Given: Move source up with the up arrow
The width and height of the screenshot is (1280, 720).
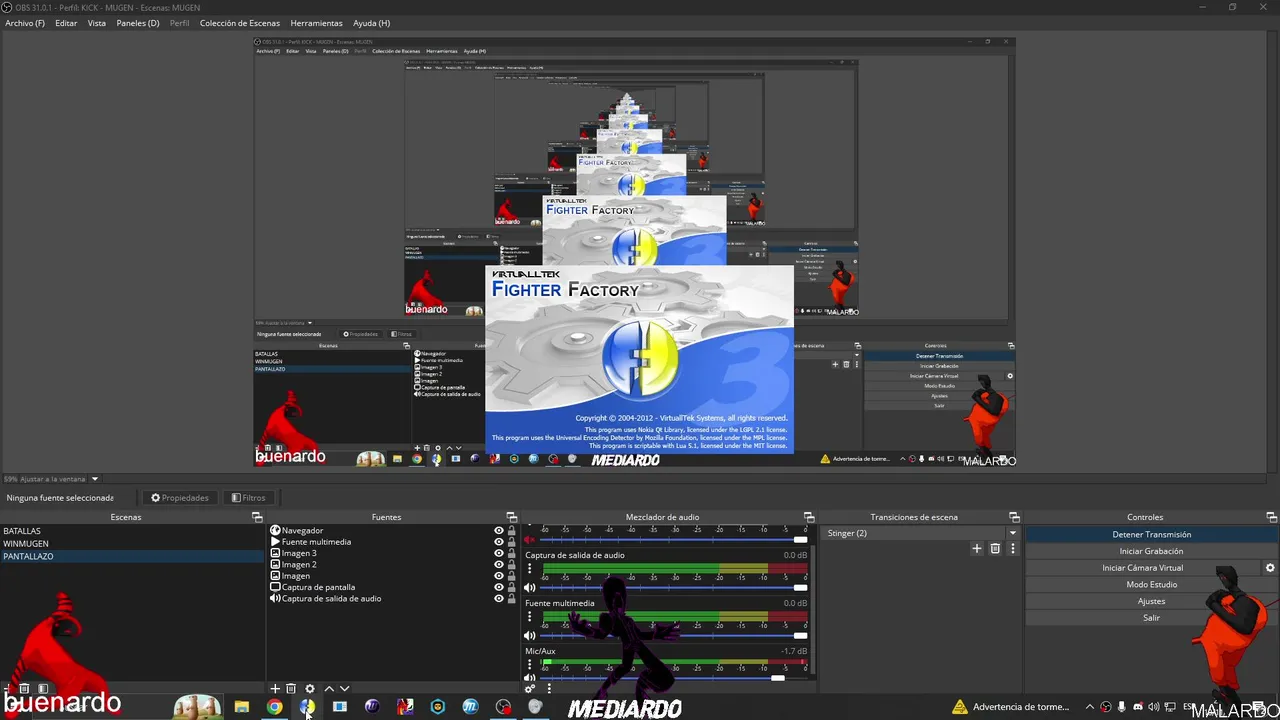Looking at the screenshot, I should click(x=329, y=688).
